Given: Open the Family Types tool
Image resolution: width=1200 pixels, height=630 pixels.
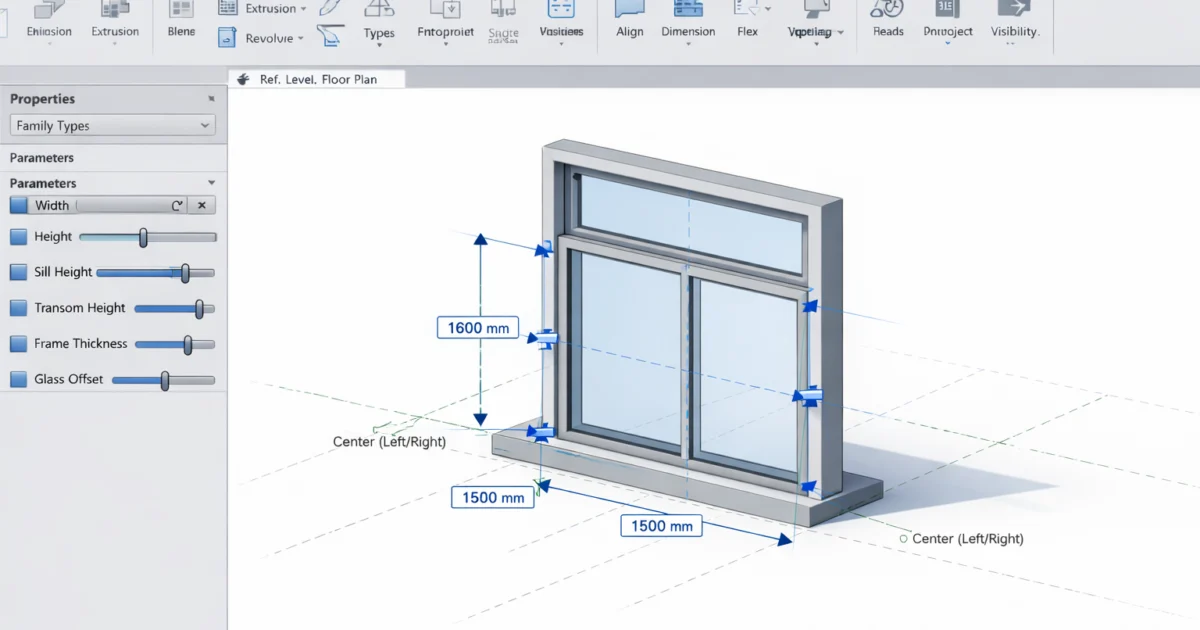Looking at the screenshot, I should (x=379, y=20).
